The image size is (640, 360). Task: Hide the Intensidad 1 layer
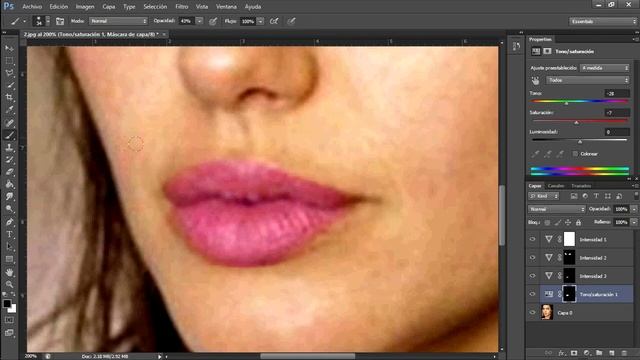(x=533, y=240)
